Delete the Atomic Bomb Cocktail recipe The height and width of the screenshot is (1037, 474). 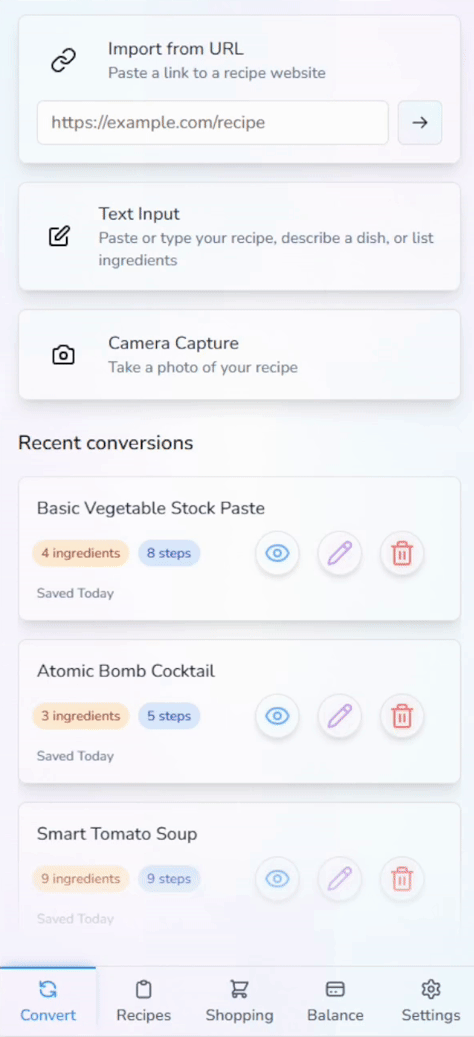[402, 716]
